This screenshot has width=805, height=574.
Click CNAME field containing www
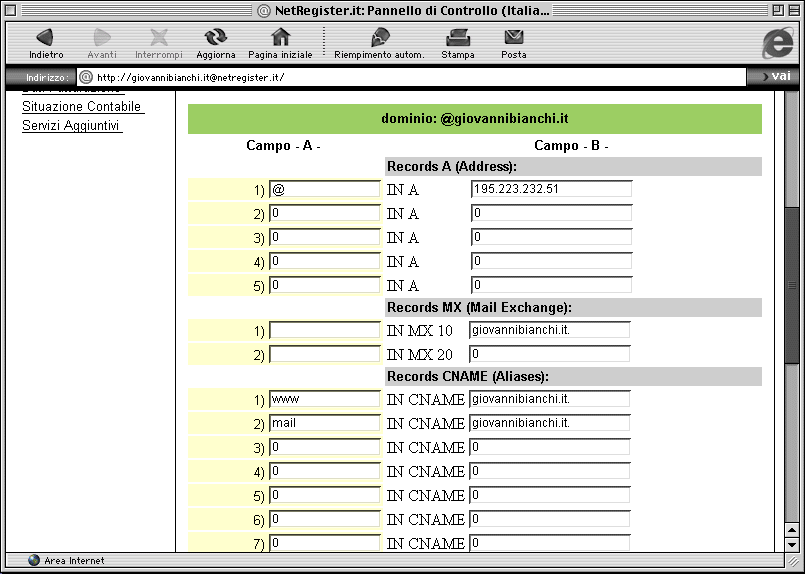coord(324,399)
